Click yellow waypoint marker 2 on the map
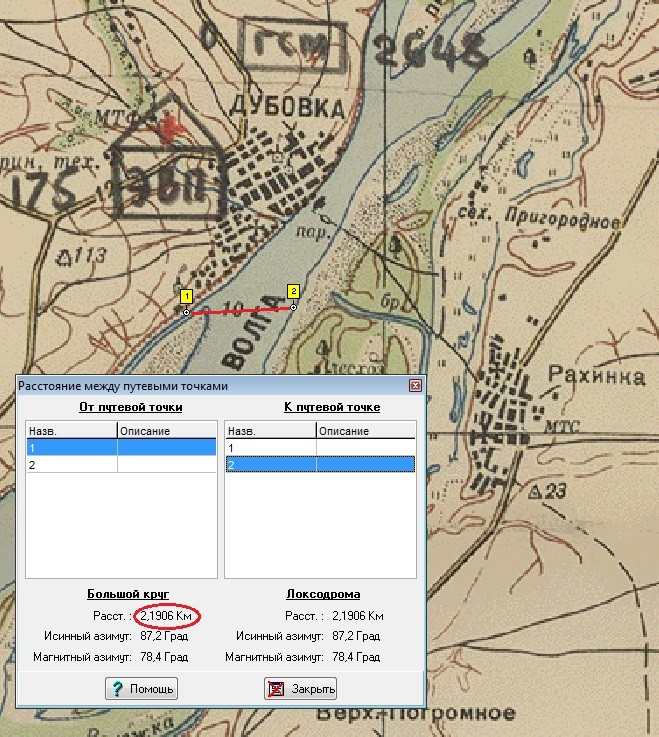Screen dimensions: 659x737 point(293,291)
